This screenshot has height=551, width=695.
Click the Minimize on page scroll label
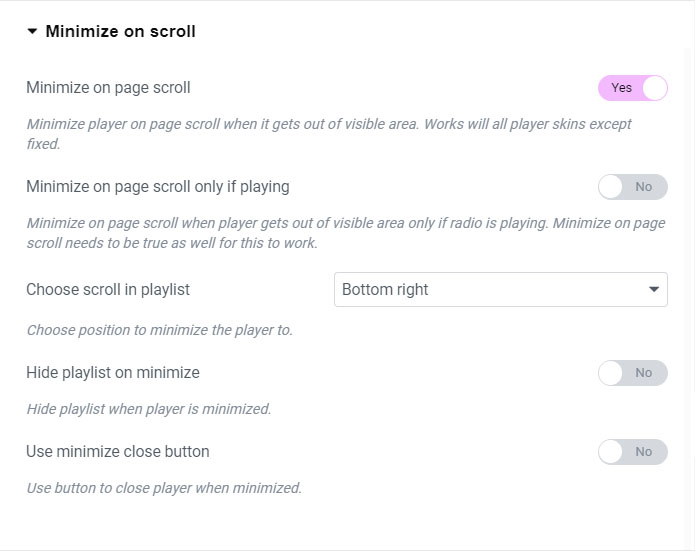pyautogui.click(x=108, y=88)
